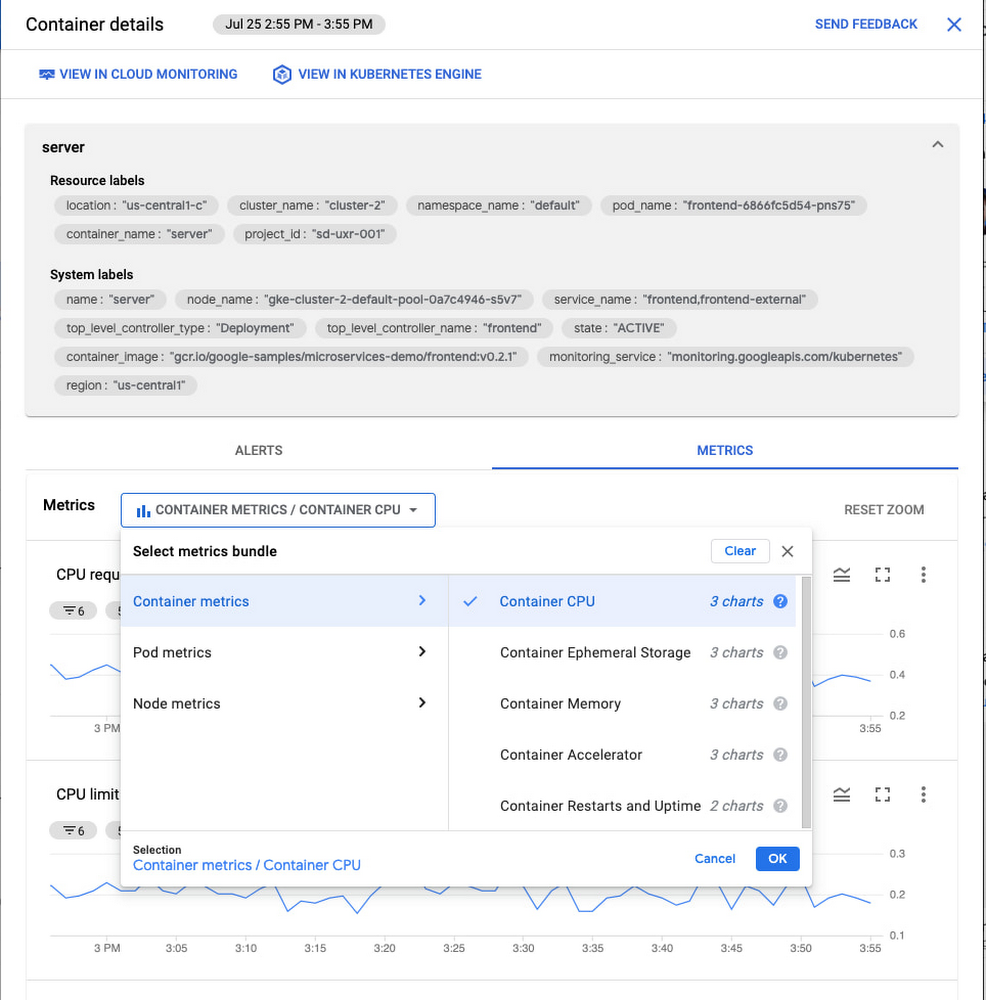Viewport: 986px width, 1000px height.
Task: Click checkmark beside Container CPU
Action: tap(470, 601)
